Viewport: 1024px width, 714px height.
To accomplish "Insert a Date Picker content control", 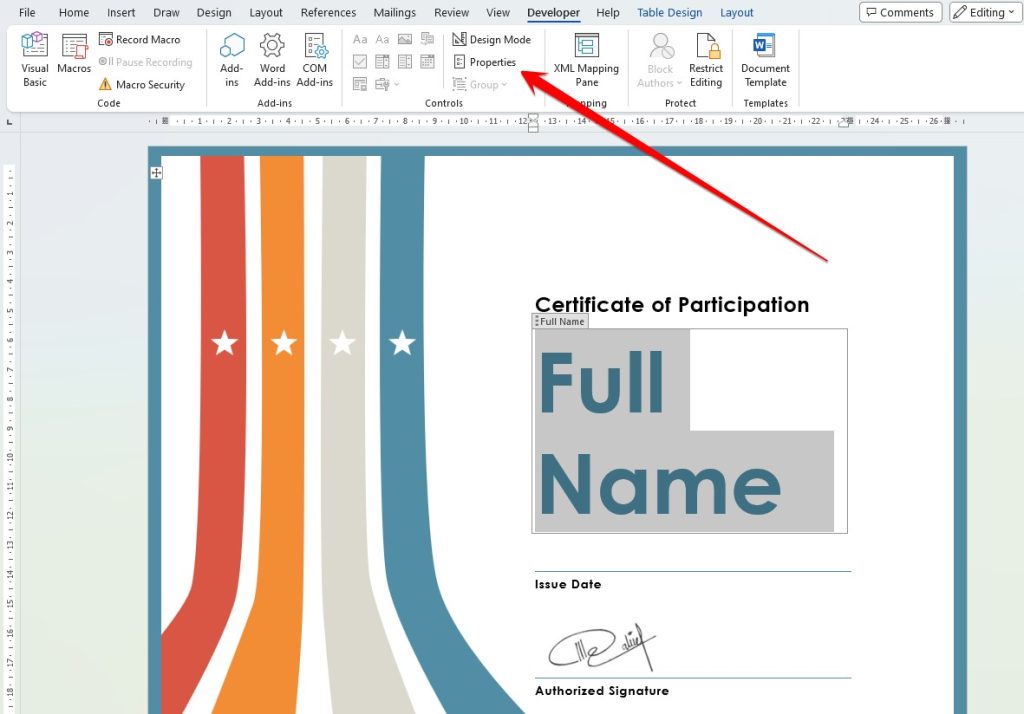I will (427, 61).
